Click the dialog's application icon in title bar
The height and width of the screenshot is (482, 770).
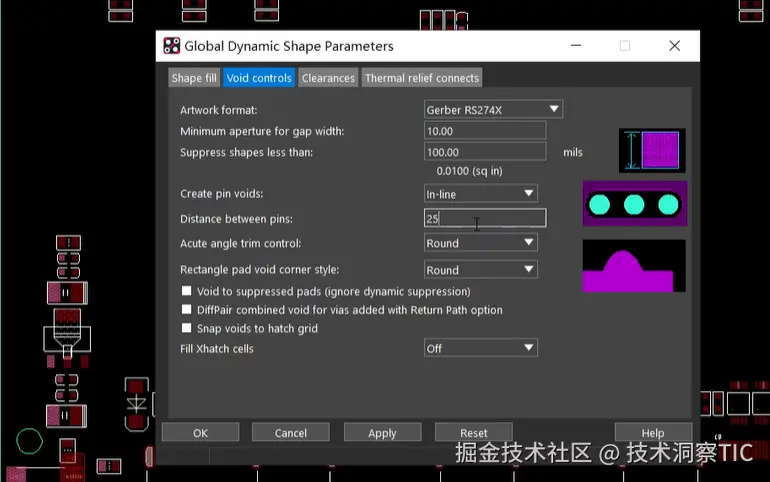(x=171, y=46)
